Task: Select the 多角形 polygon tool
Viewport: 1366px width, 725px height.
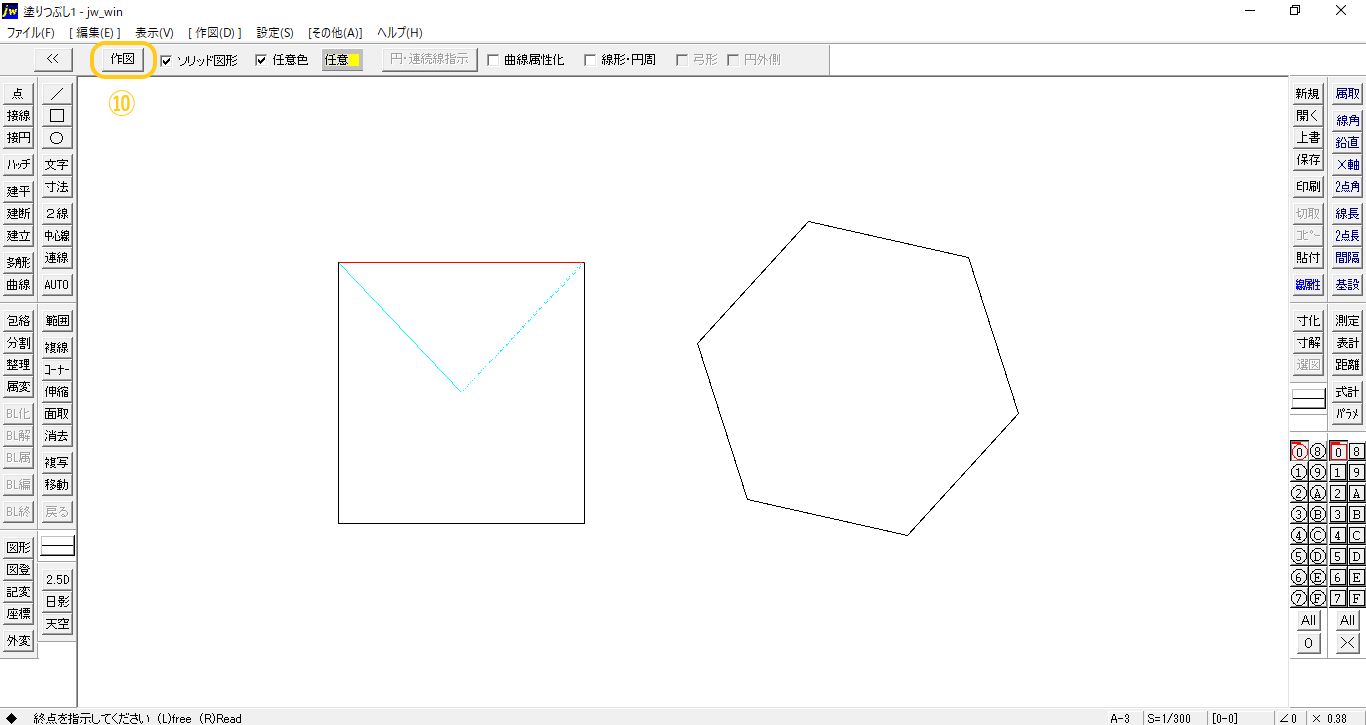Action: pyautogui.click(x=18, y=262)
